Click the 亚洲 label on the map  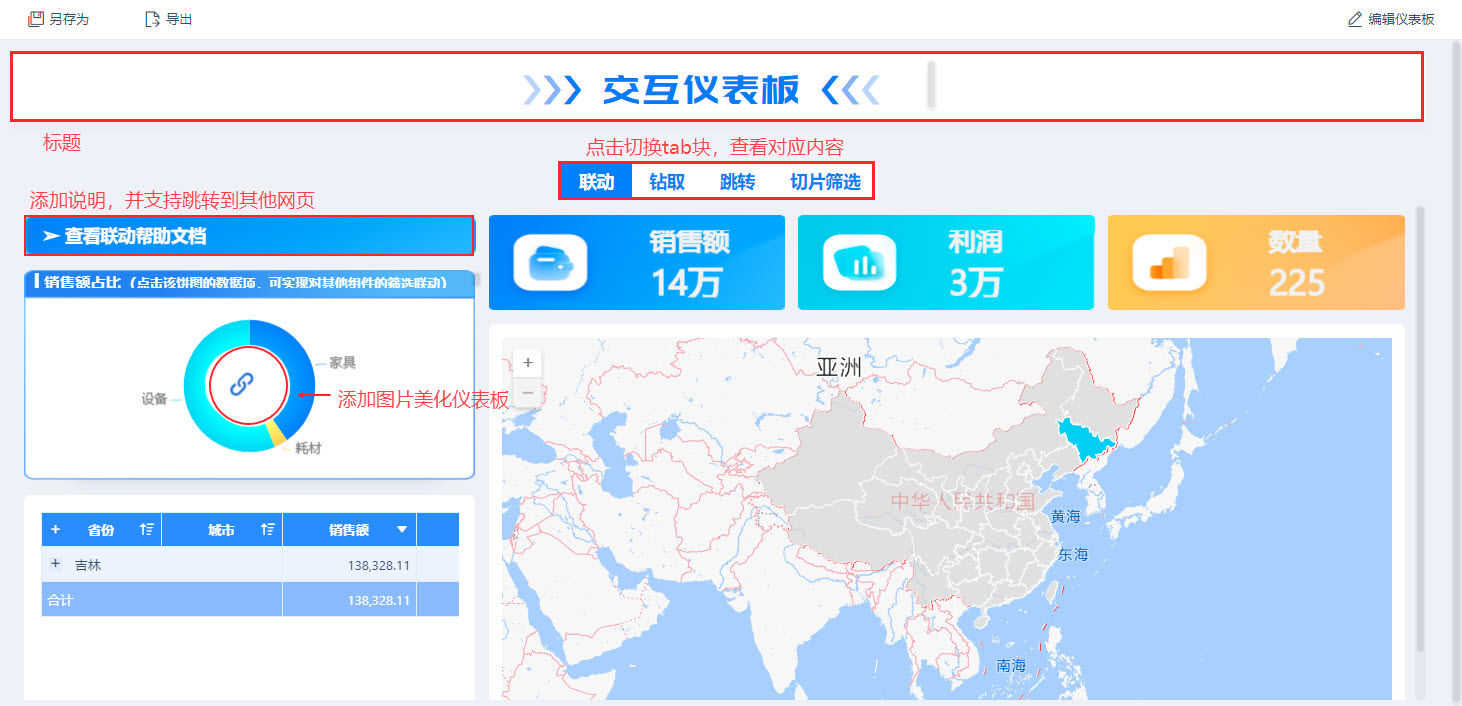coord(838,366)
